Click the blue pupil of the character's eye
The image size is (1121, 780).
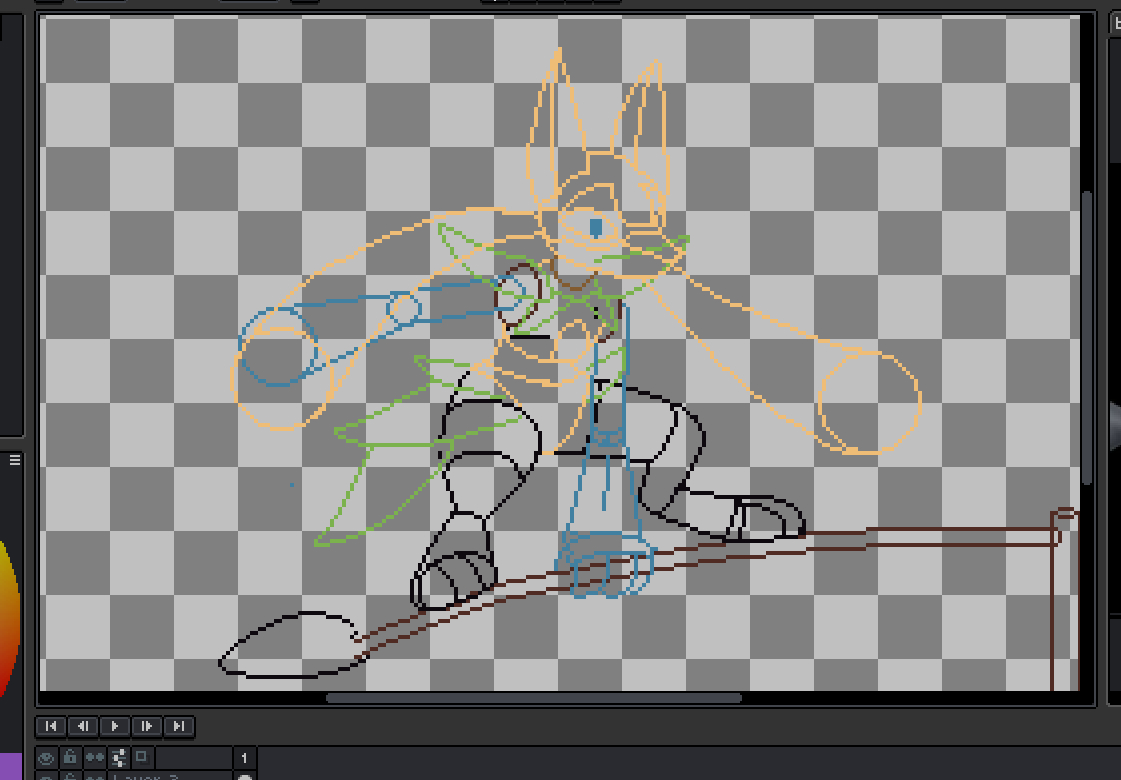pos(596,228)
